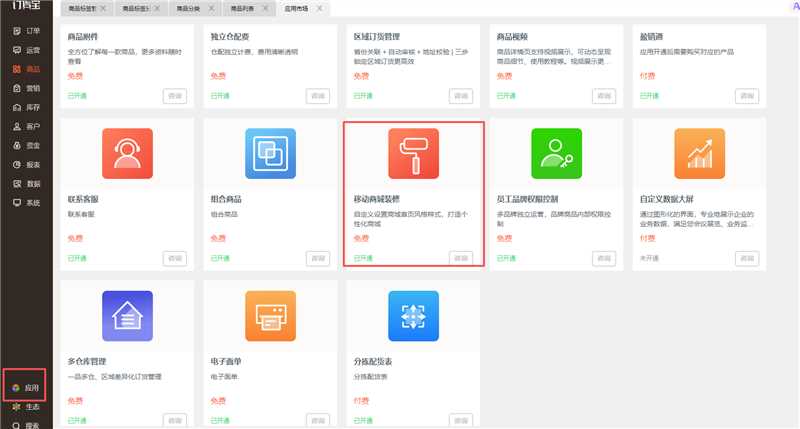800x429 pixels.
Task: Close the 应用市场 tab
Action: [x=319, y=8]
